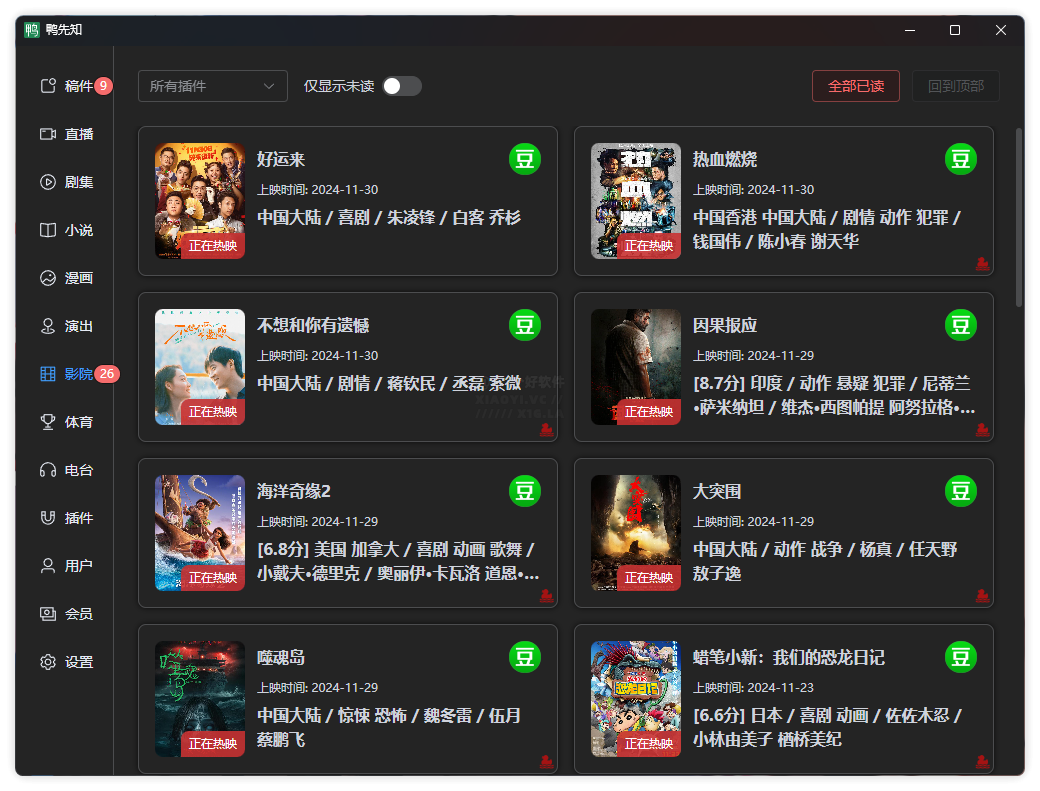Click the 大突围 title text
This screenshot has width=1040, height=791.
pyautogui.click(x=717, y=491)
